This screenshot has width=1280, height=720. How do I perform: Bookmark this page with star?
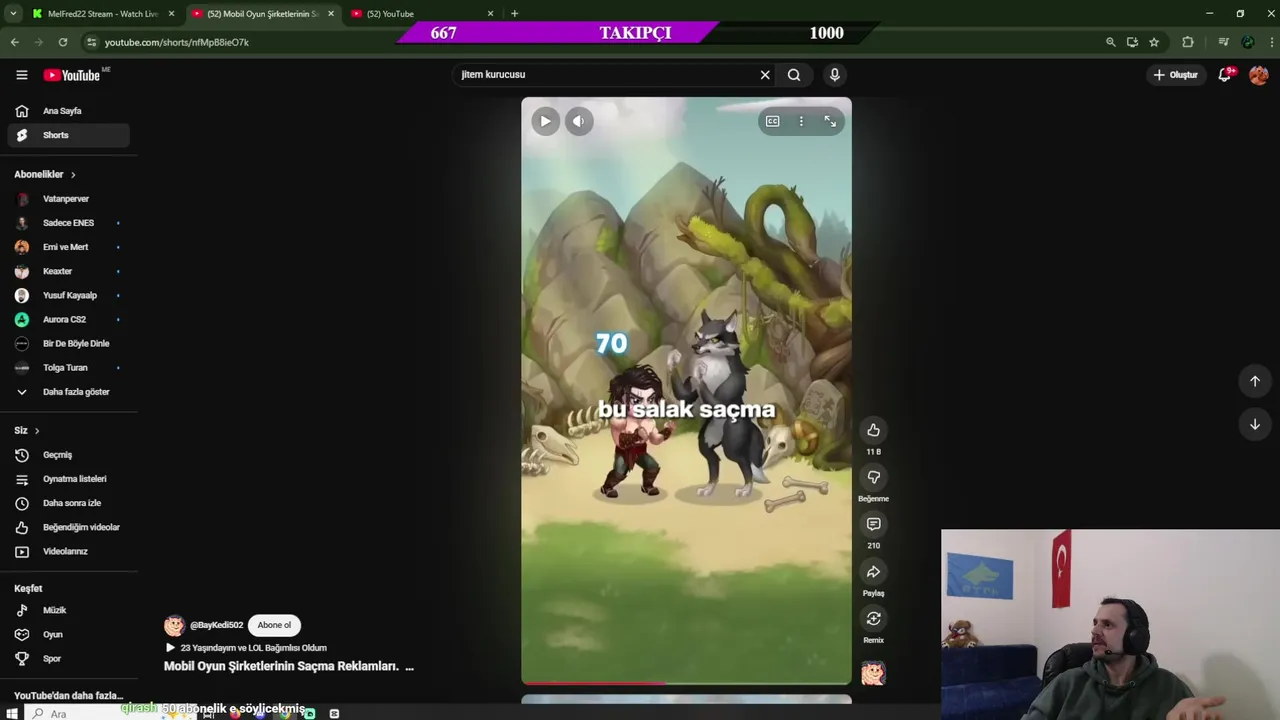pos(1154,42)
